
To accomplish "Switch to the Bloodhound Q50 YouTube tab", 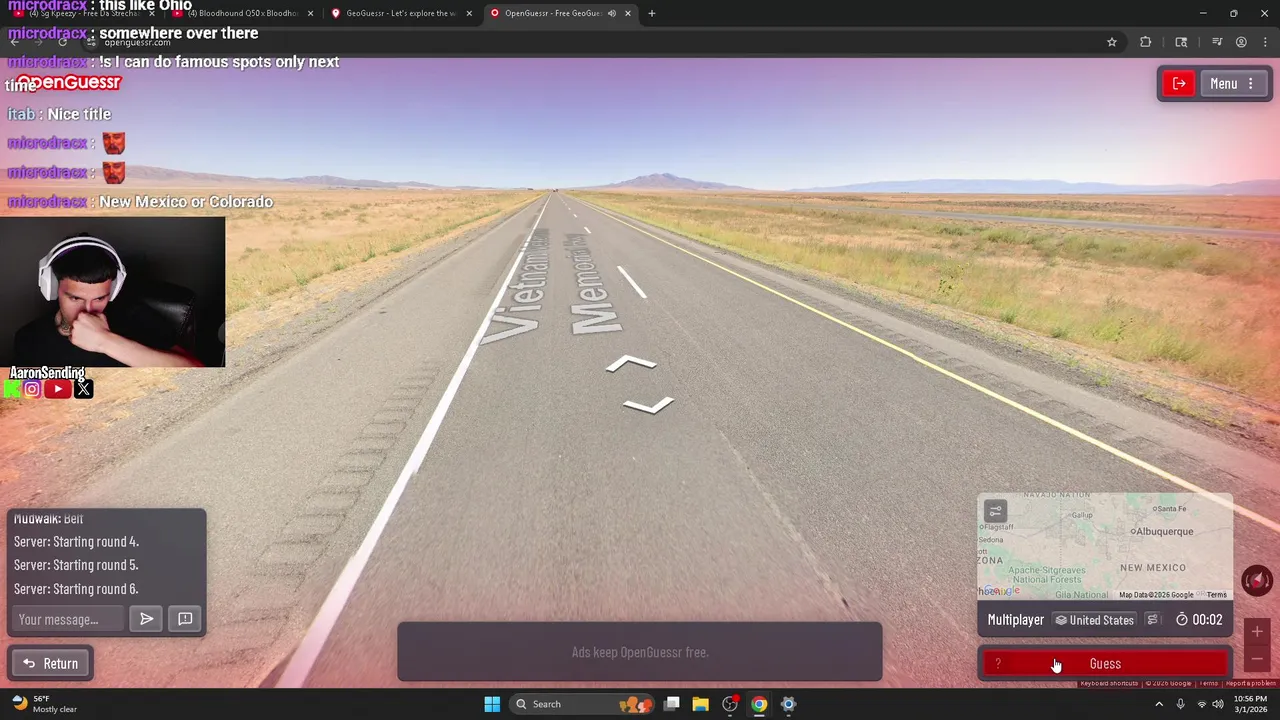I will [x=240, y=13].
